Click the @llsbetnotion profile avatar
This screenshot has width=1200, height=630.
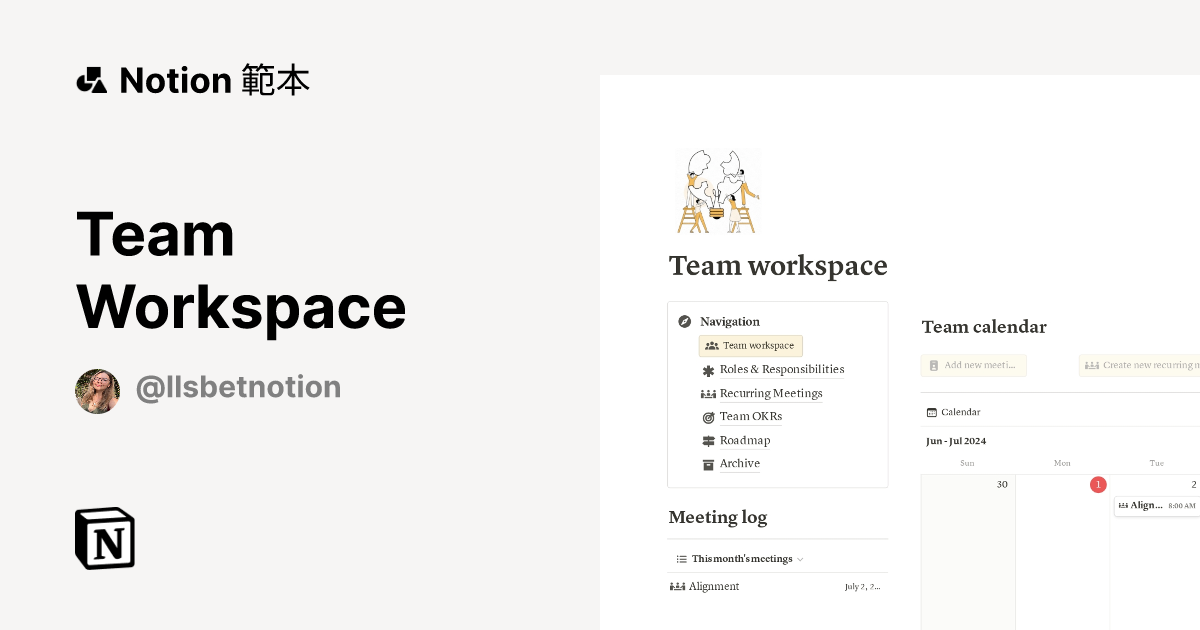coord(97,391)
